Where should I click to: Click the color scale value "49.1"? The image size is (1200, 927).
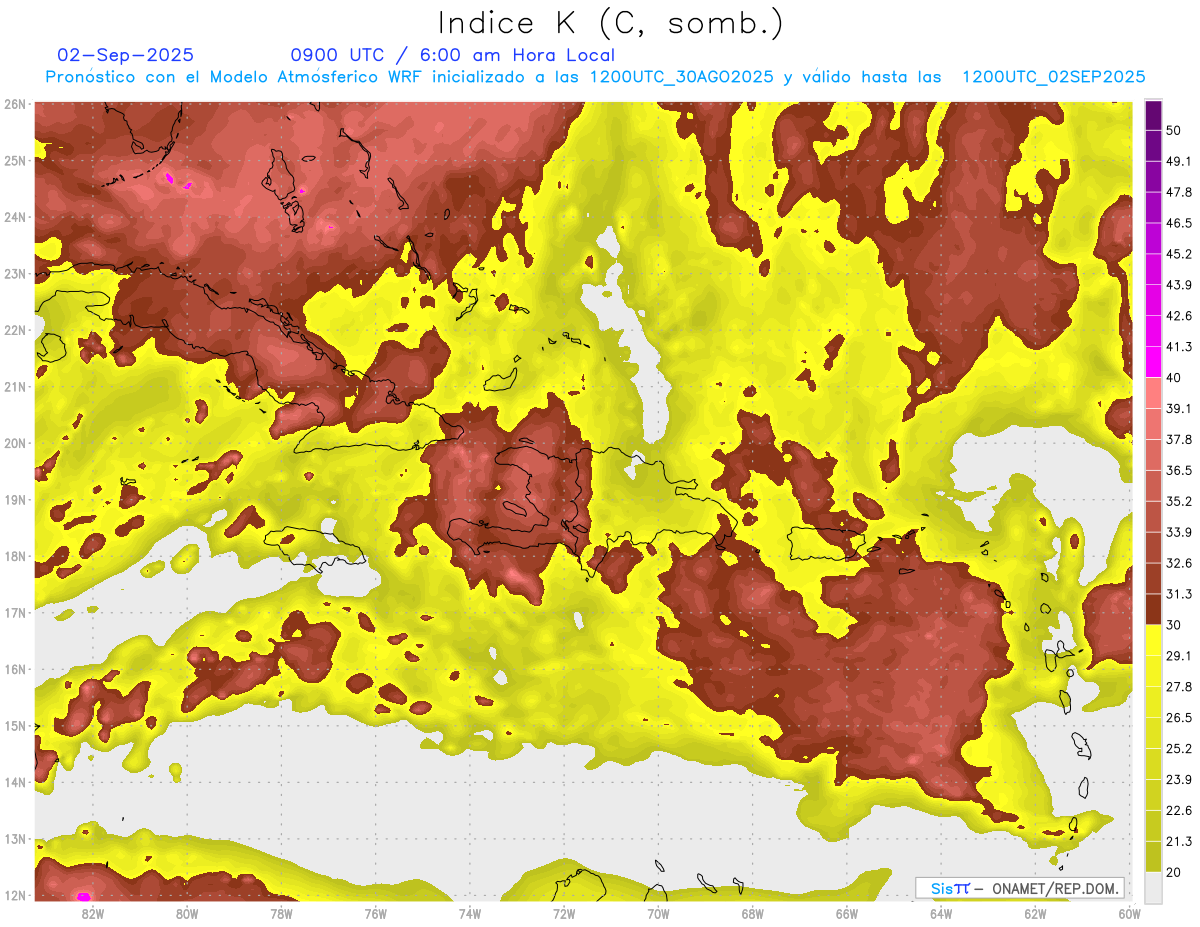coord(1178,161)
